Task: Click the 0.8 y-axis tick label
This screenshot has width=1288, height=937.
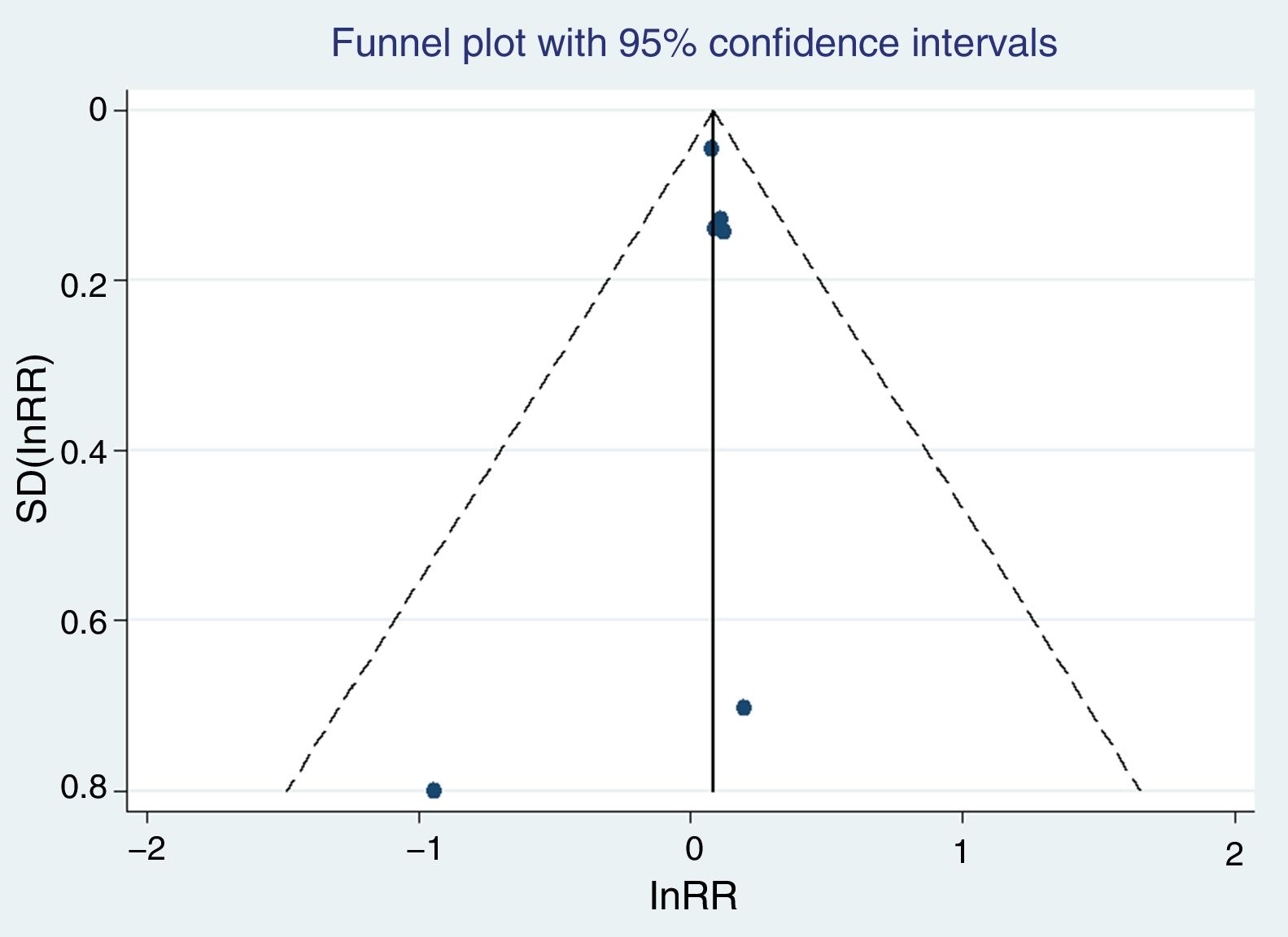Action: (84, 789)
